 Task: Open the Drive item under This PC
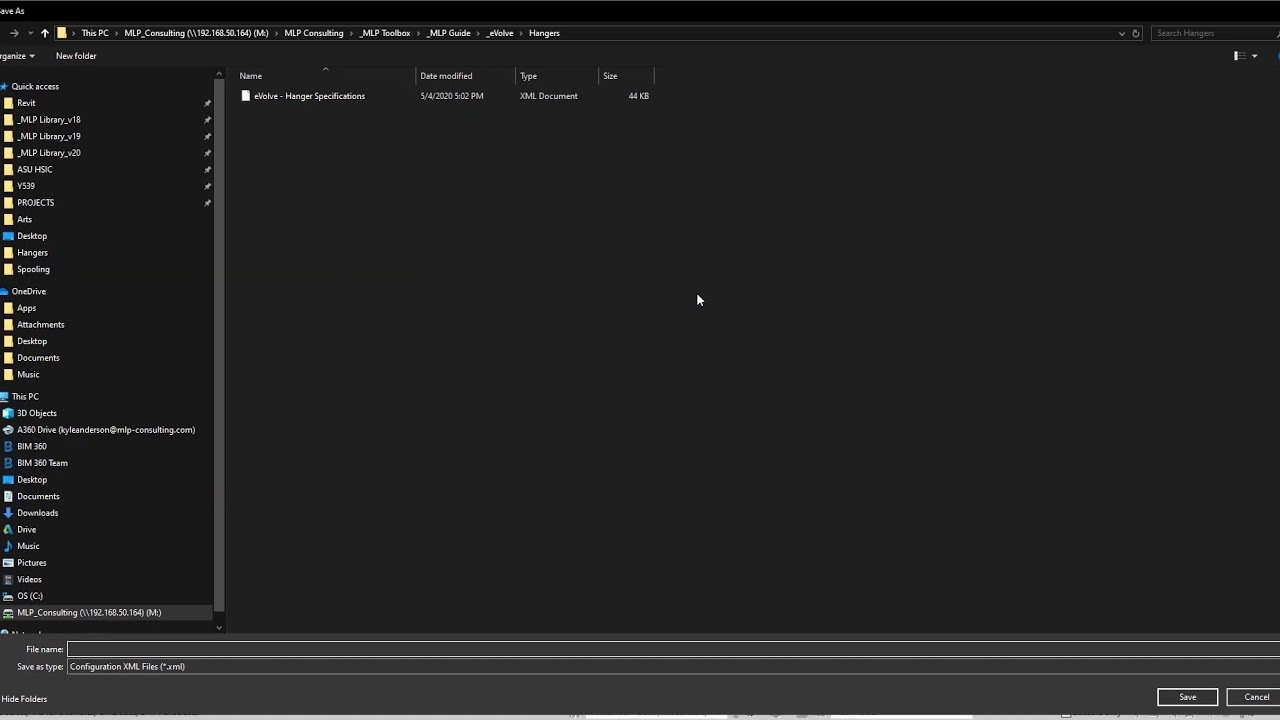pyautogui.click(x=26, y=530)
